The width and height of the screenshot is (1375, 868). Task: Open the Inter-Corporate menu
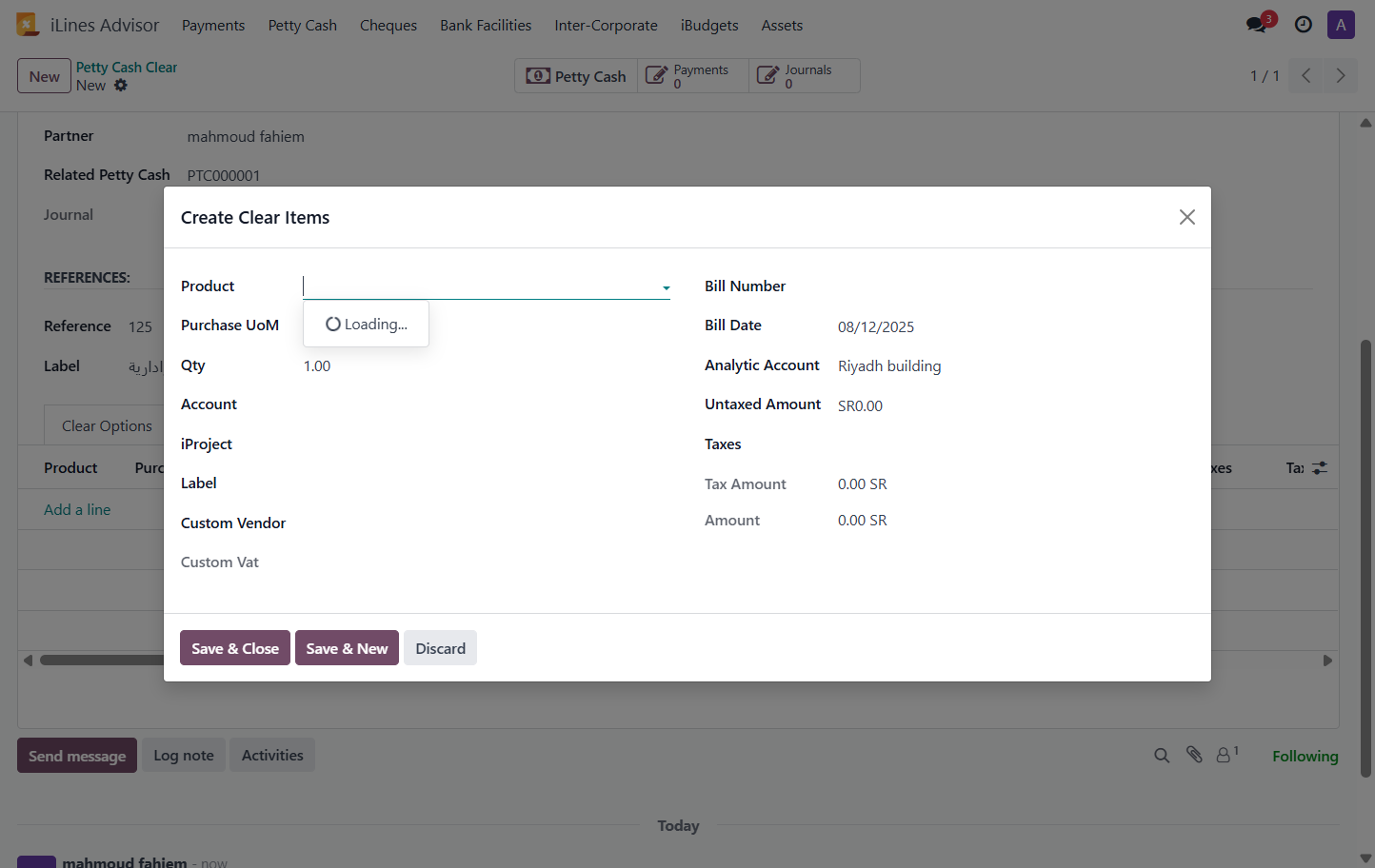(607, 26)
